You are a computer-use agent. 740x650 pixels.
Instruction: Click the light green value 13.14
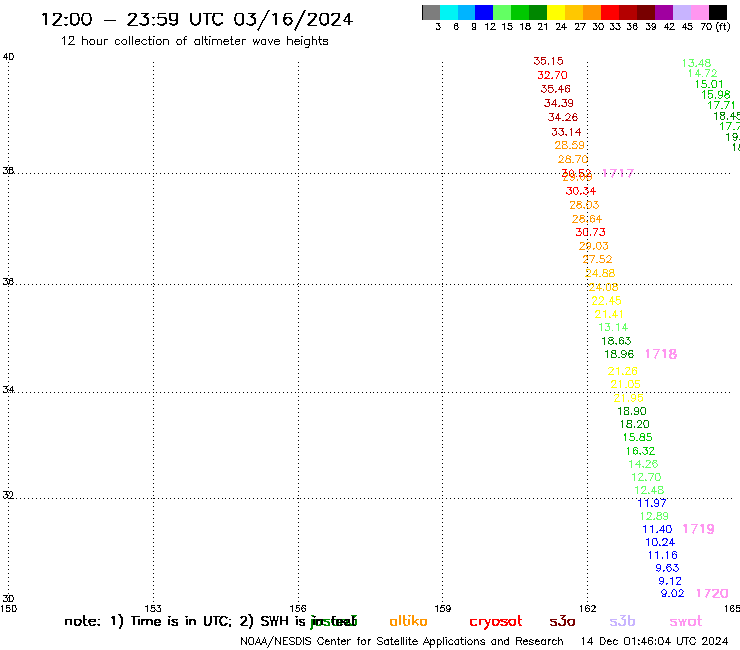pyautogui.click(x=613, y=327)
